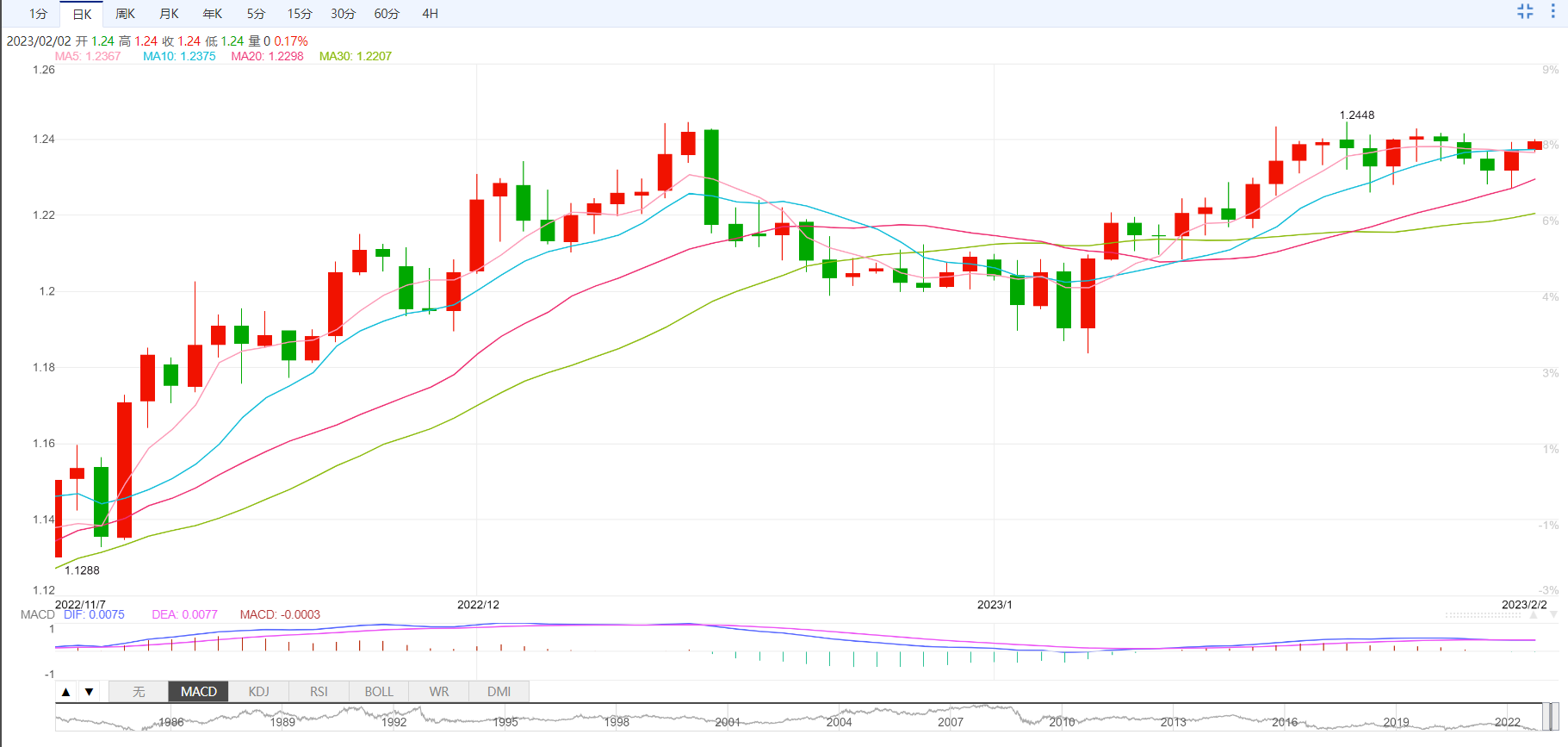The image size is (1568, 747).
Task: Click the MA10: 1.2375 legend label
Action: (179, 56)
